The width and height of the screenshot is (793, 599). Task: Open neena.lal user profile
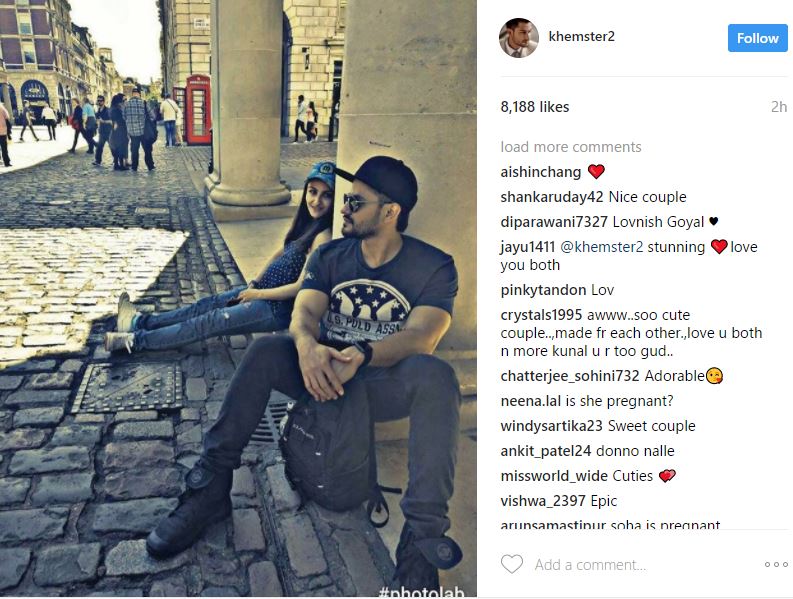pyautogui.click(x=531, y=401)
